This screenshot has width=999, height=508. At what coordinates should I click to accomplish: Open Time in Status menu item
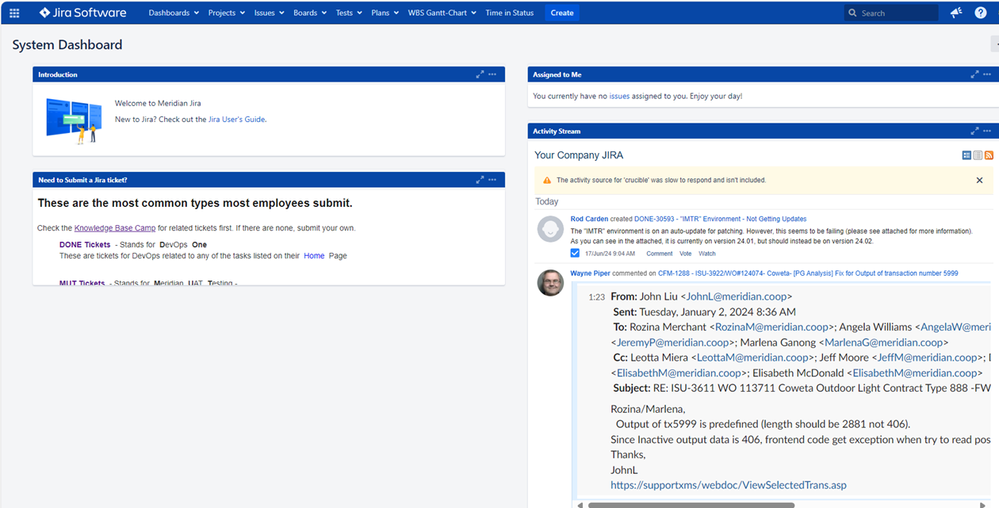[x=510, y=13]
